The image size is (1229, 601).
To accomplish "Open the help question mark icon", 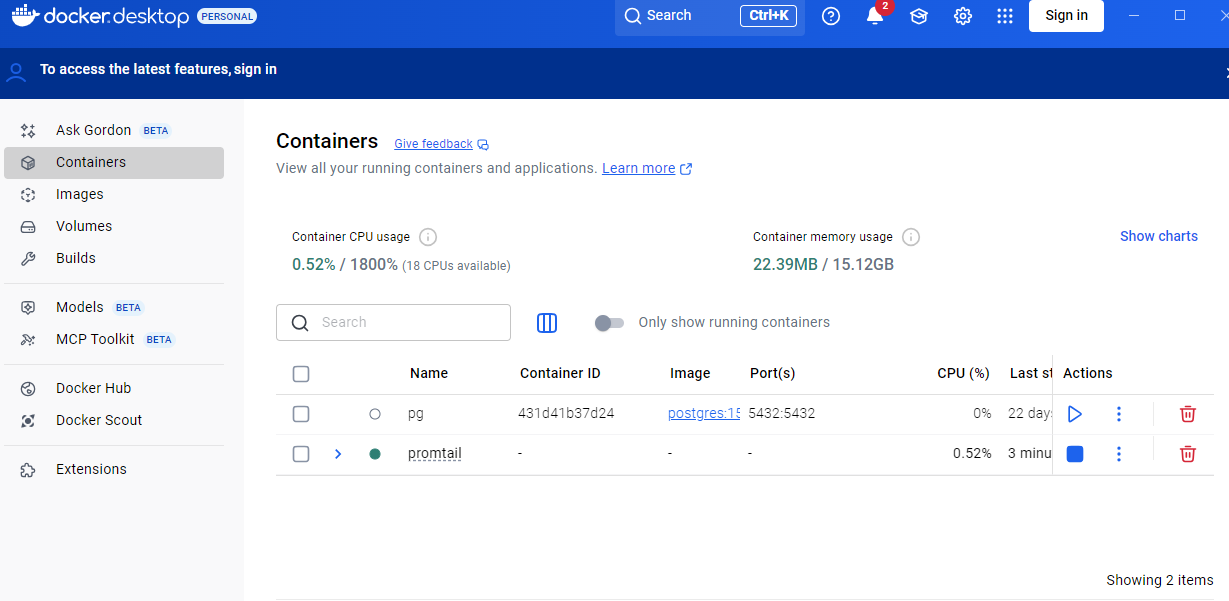I will [831, 16].
